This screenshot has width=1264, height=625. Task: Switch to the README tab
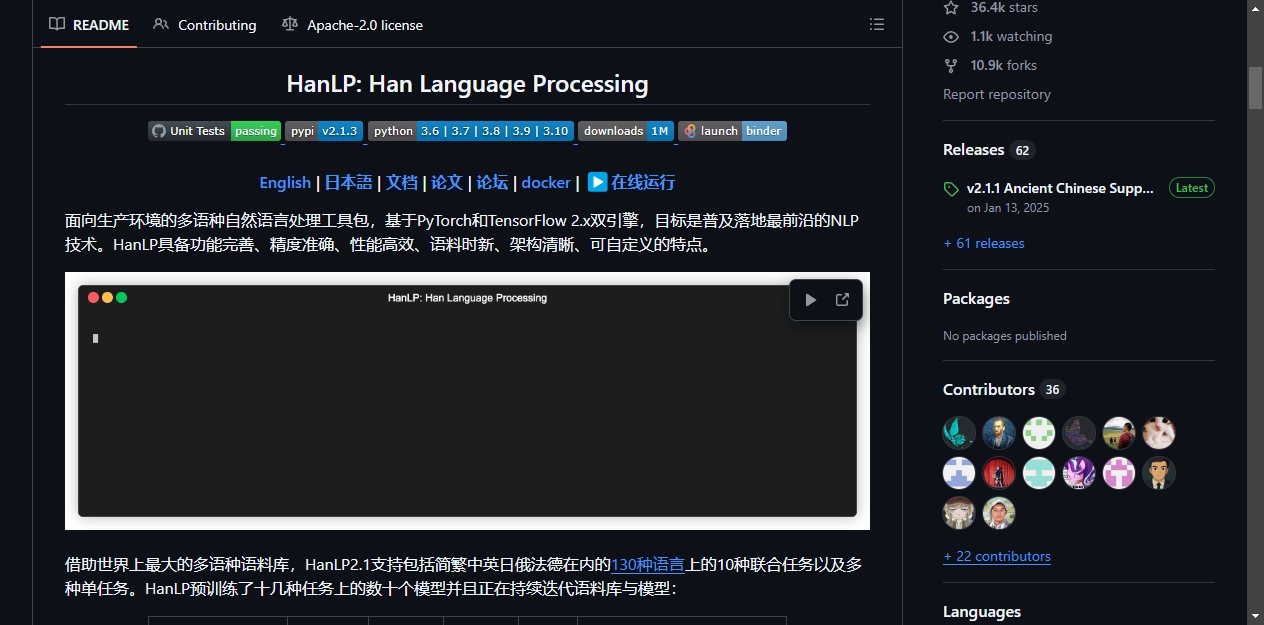89,25
